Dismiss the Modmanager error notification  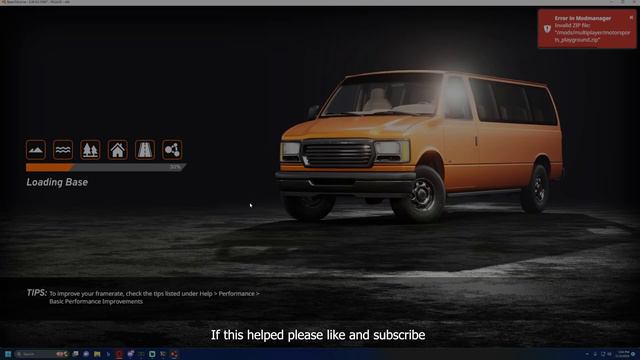click(x=631, y=18)
